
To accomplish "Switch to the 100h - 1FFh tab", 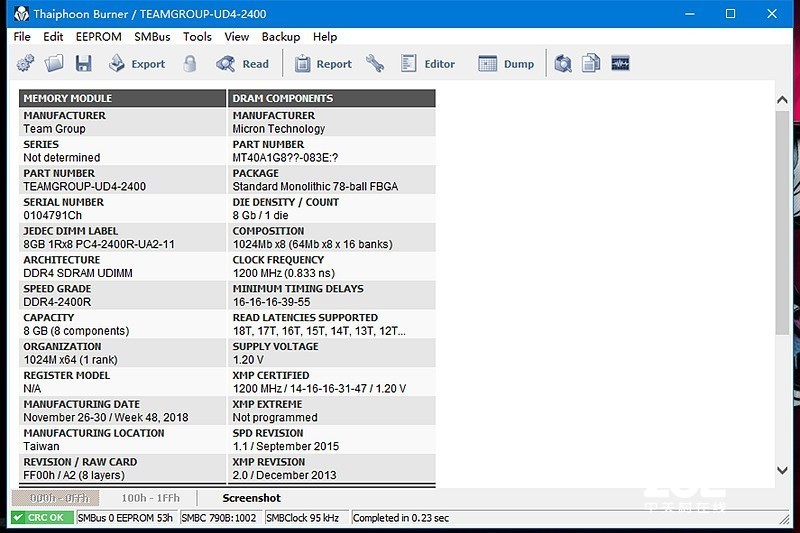I will coord(151,498).
